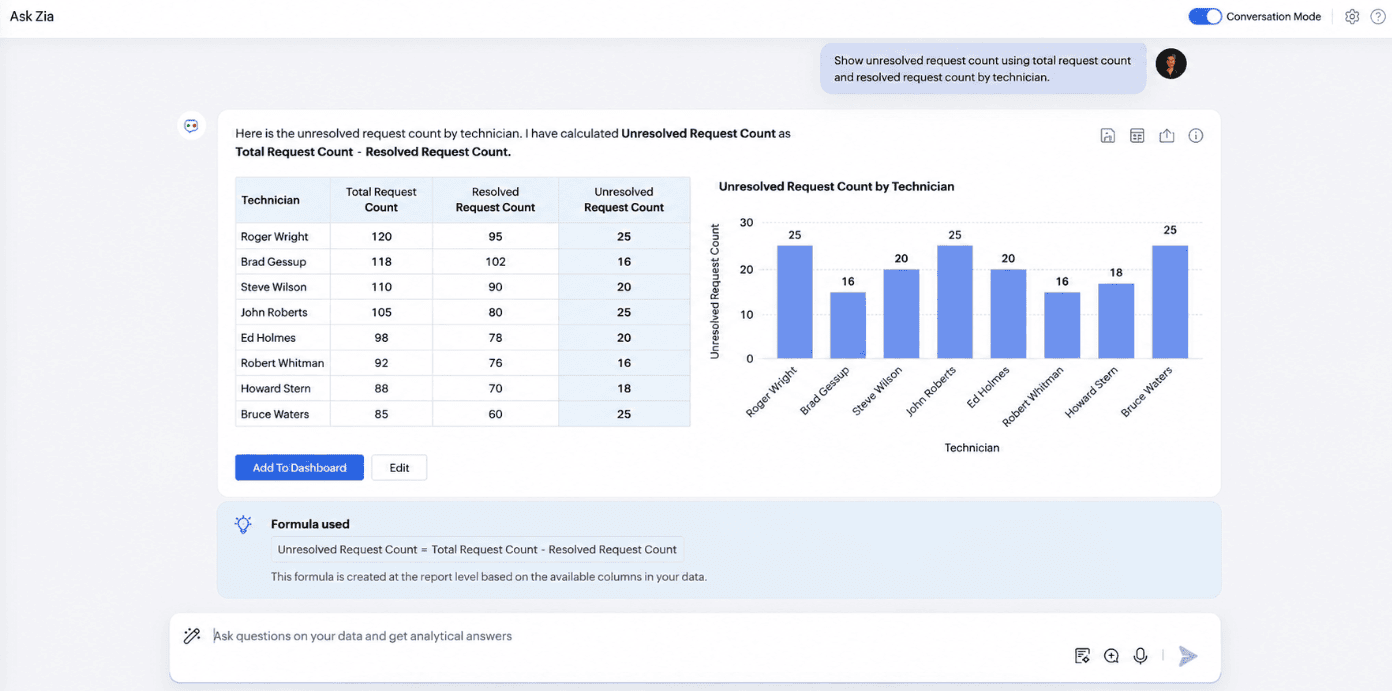
Task: Click the Edit button
Action: (399, 467)
